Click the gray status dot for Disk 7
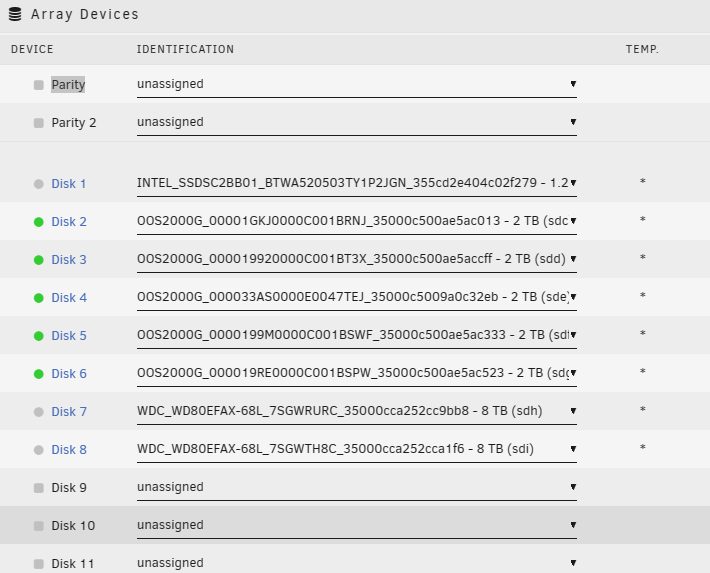Viewport: 710px width, 573px height. pyautogui.click(x=38, y=412)
